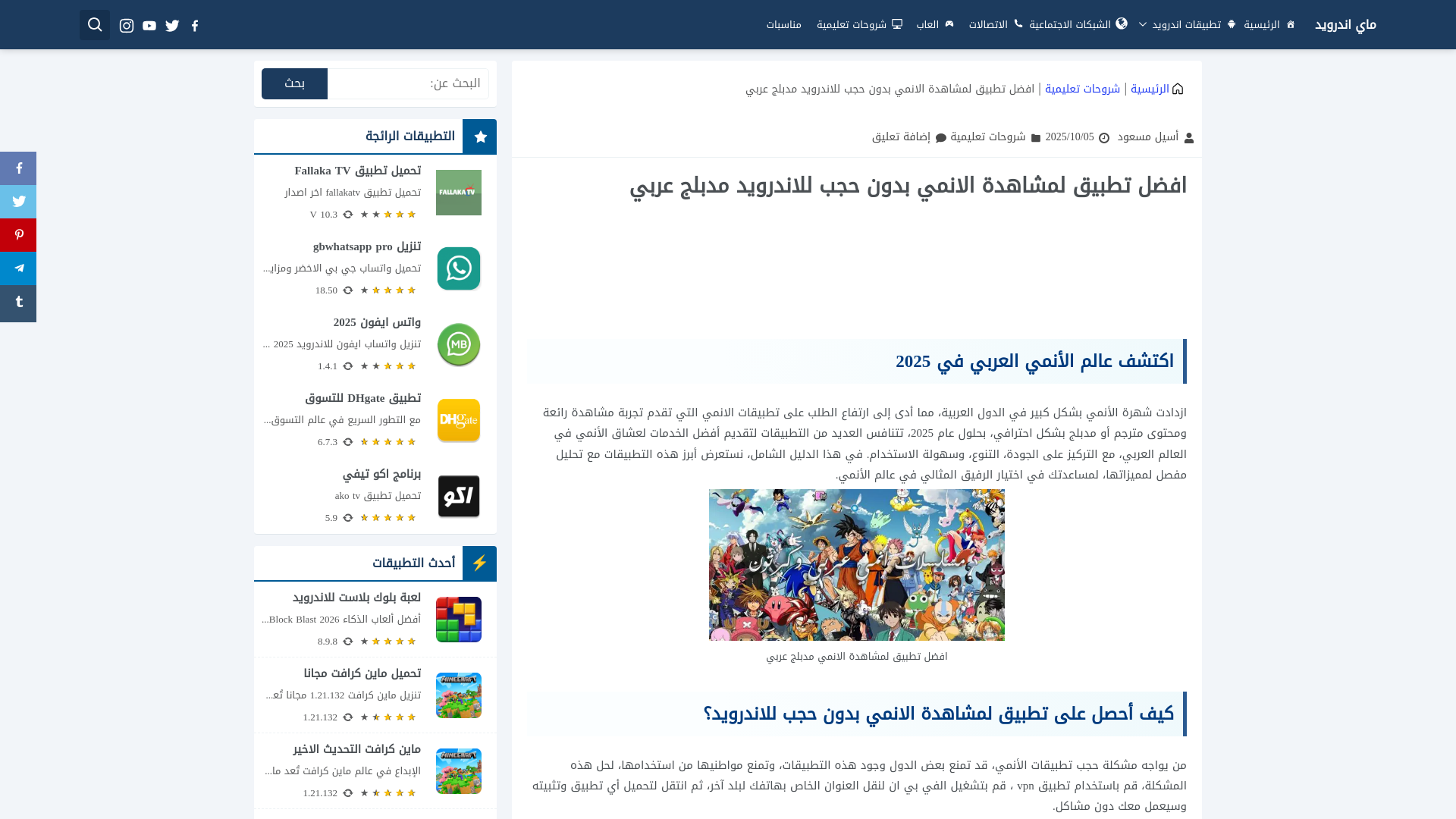Open author أسيل مسعود link
This screenshot has height=819, width=1456.
1148,137
